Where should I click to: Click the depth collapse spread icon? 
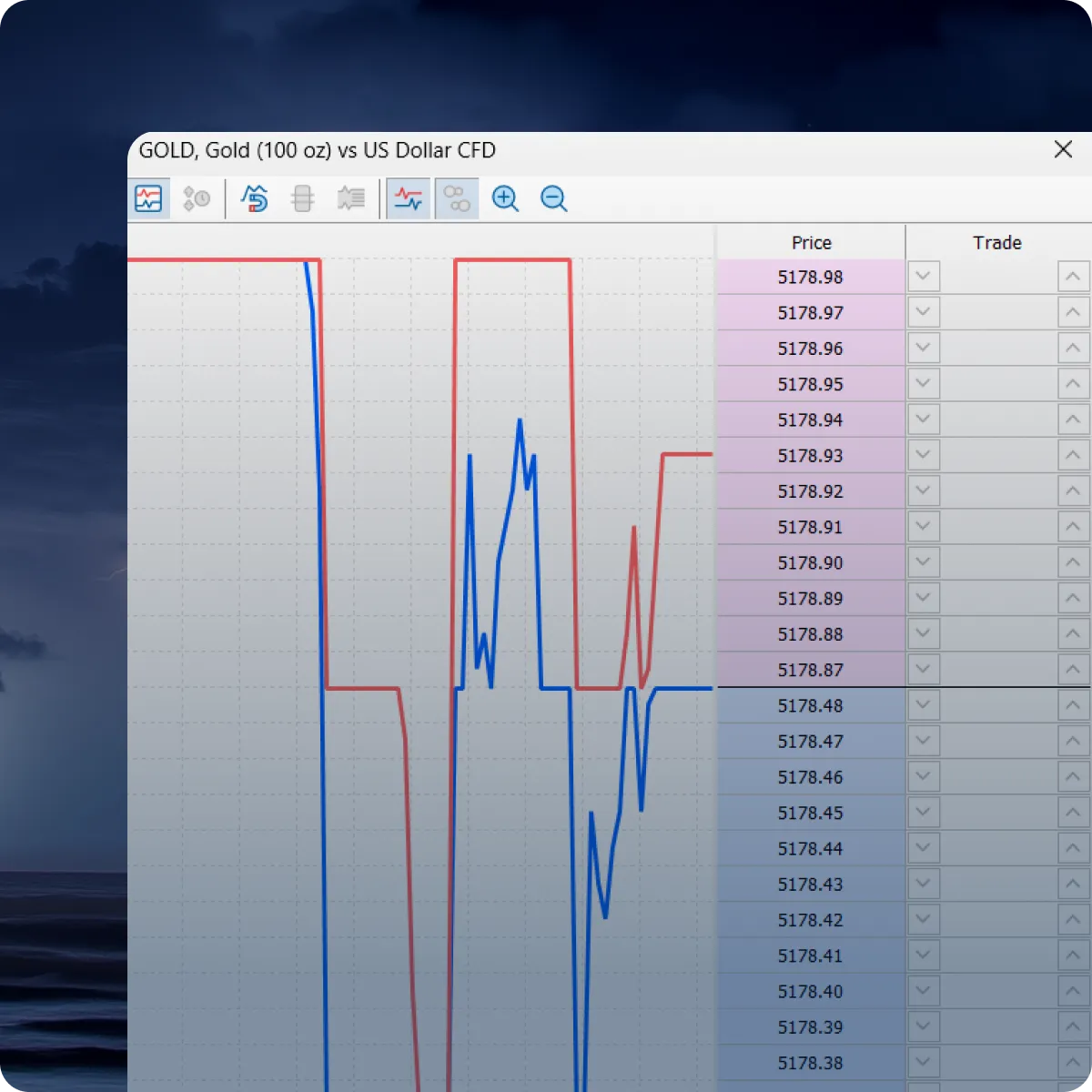(302, 198)
